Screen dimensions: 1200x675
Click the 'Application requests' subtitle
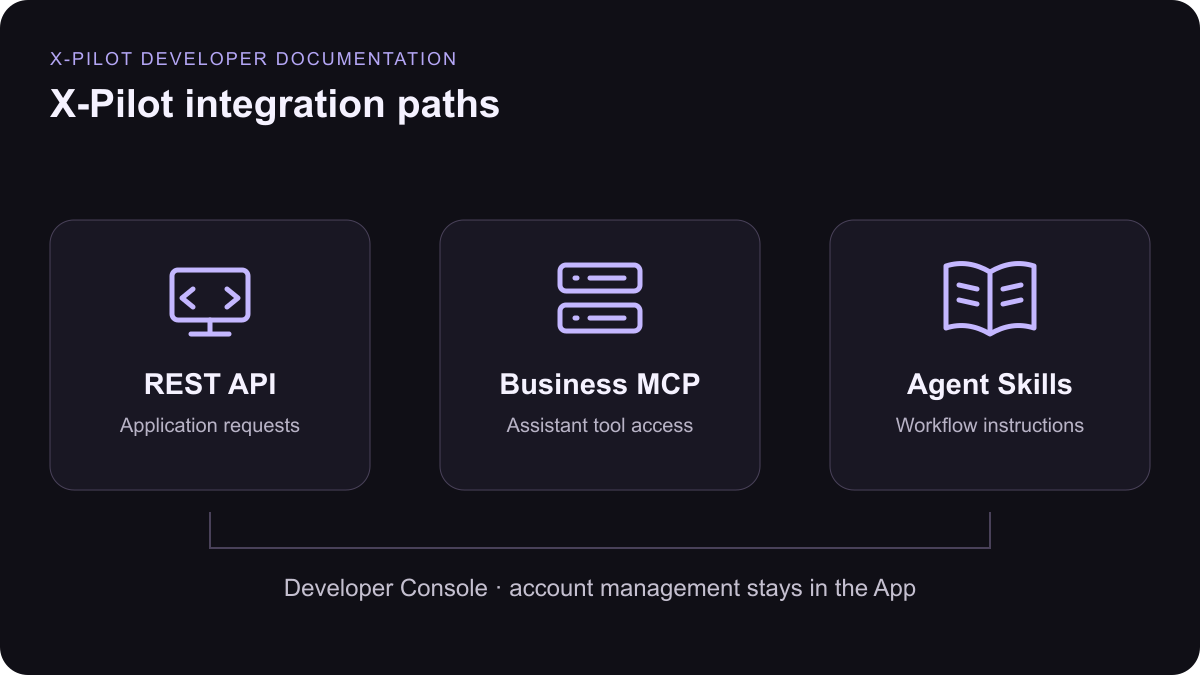point(210,426)
